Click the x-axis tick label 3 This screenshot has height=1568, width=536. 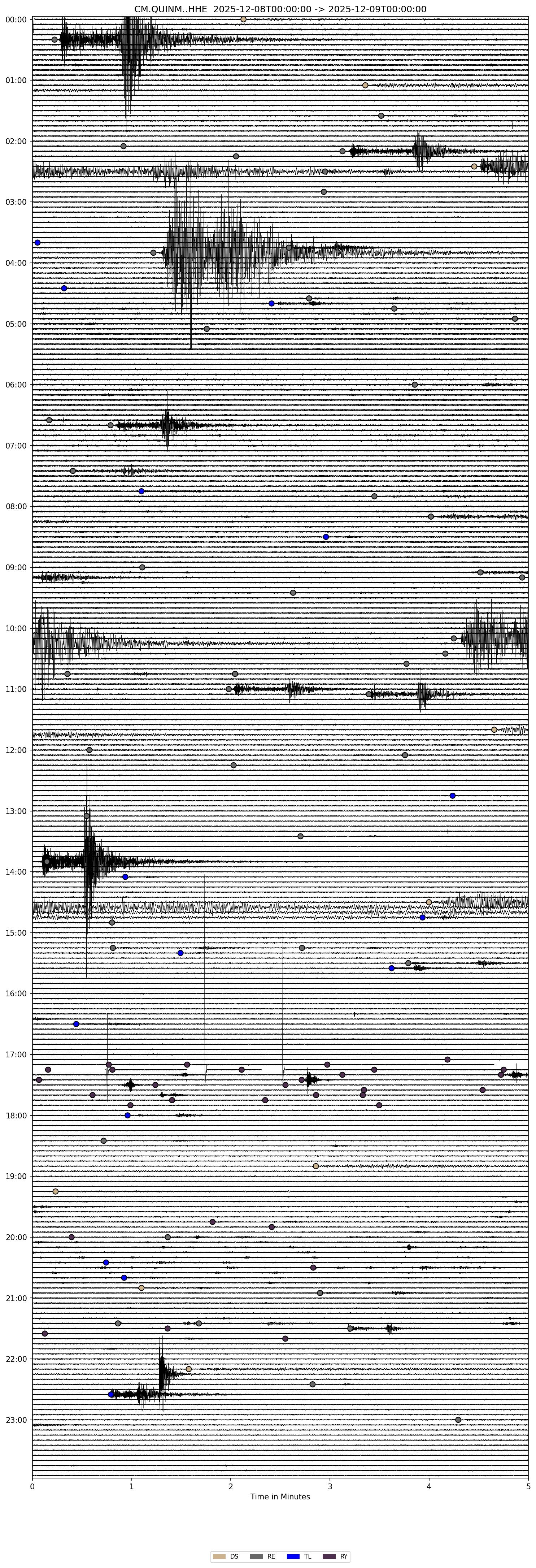[x=330, y=1486]
